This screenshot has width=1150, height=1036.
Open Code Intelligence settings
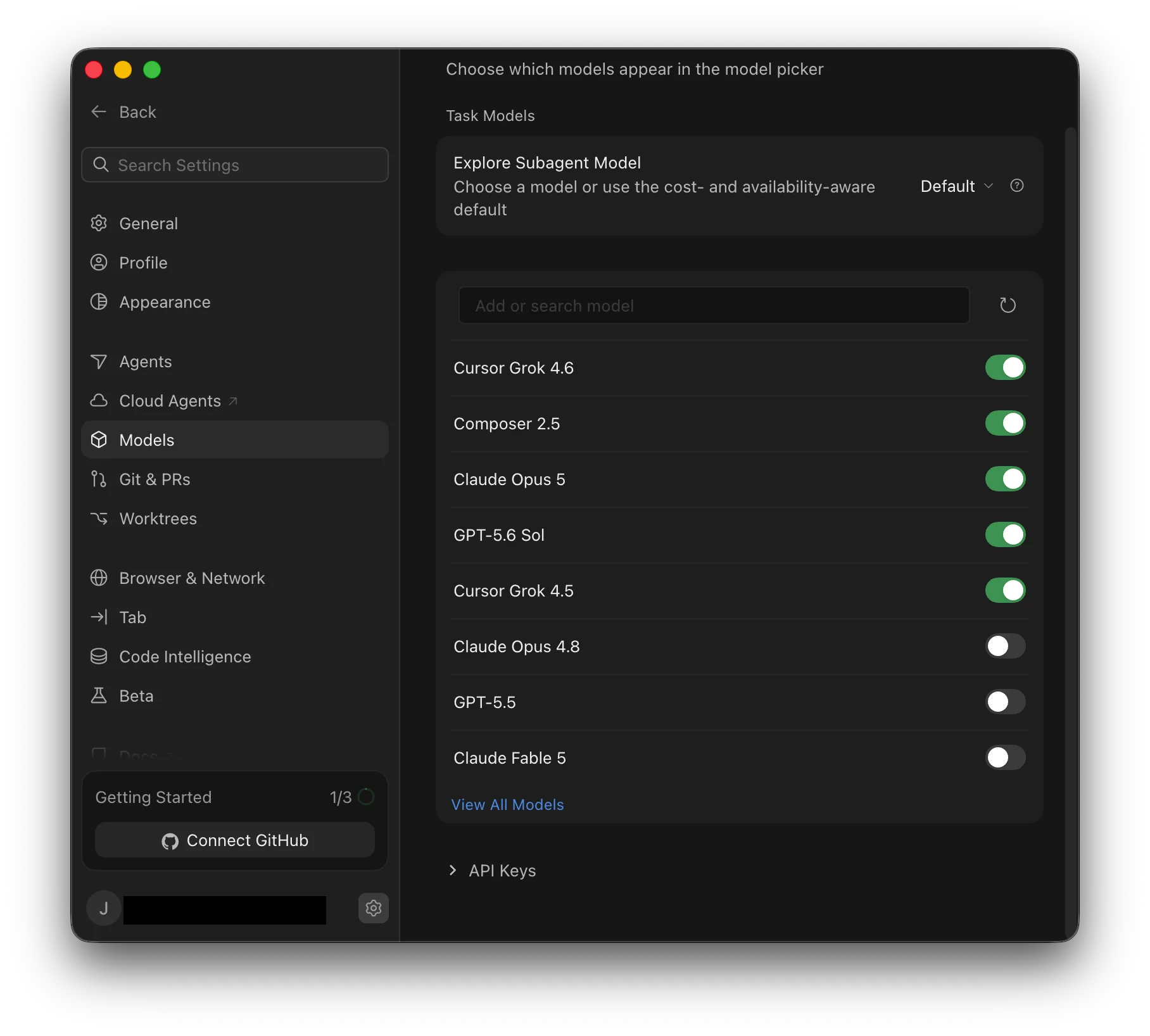pos(235,656)
